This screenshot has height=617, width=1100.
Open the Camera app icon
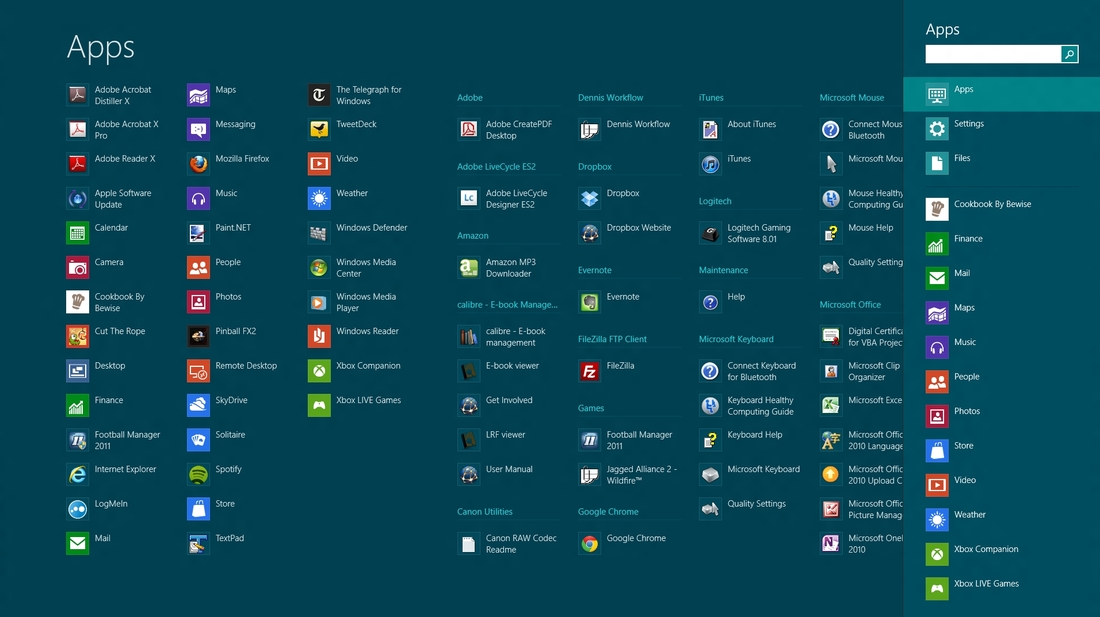[x=77, y=267]
